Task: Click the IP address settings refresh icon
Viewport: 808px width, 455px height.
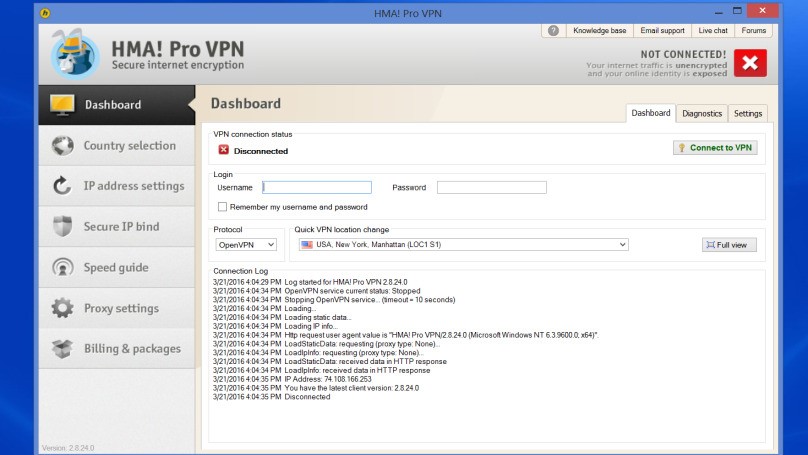Action: click(x=62, y=186)
